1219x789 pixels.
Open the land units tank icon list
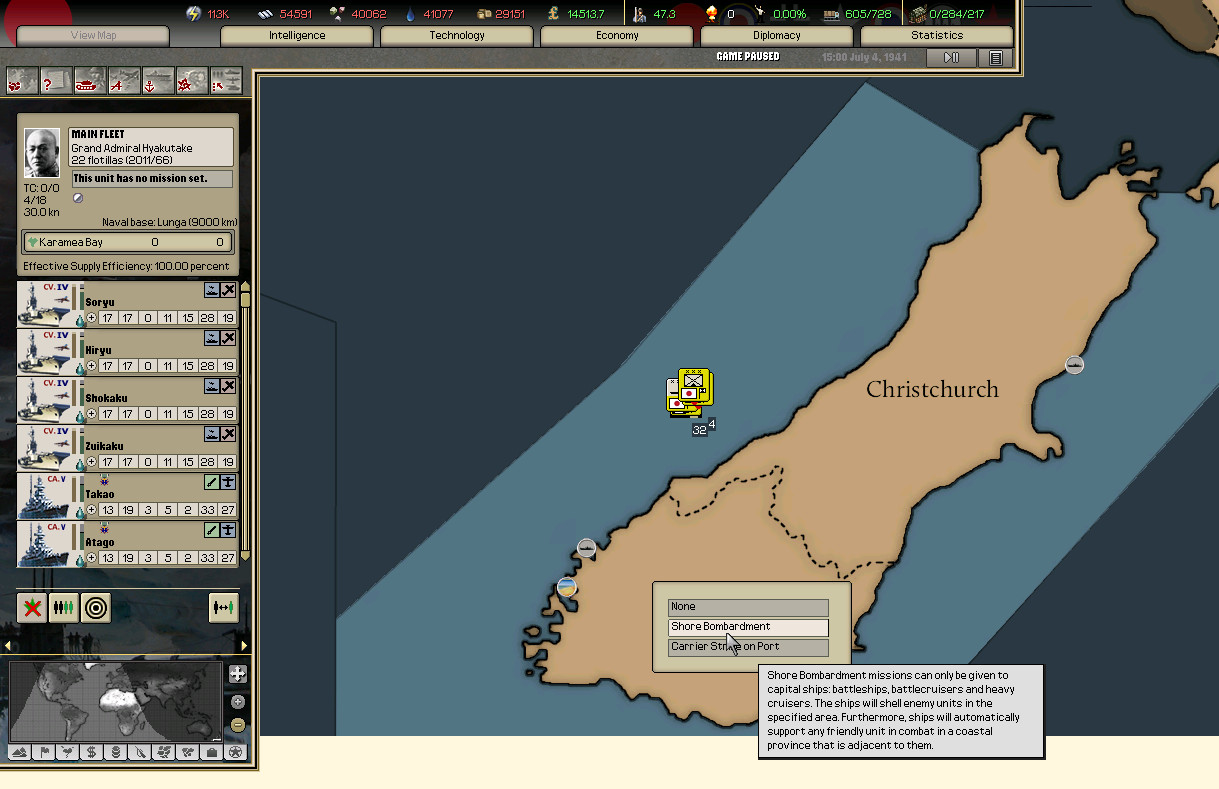coord(90,81)
